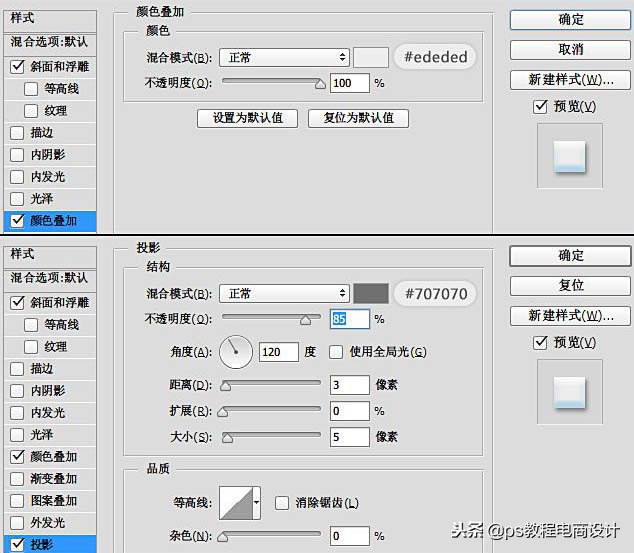The image size is (634, 553).
Task: Check 斜面和浮雕 in the top dialog
Action: point(17,66)
